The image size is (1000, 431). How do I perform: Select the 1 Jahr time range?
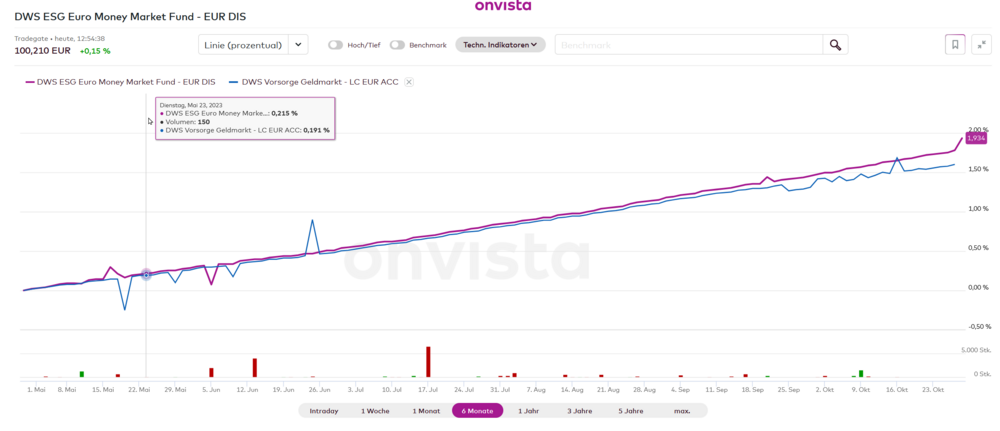pos(528,411)
